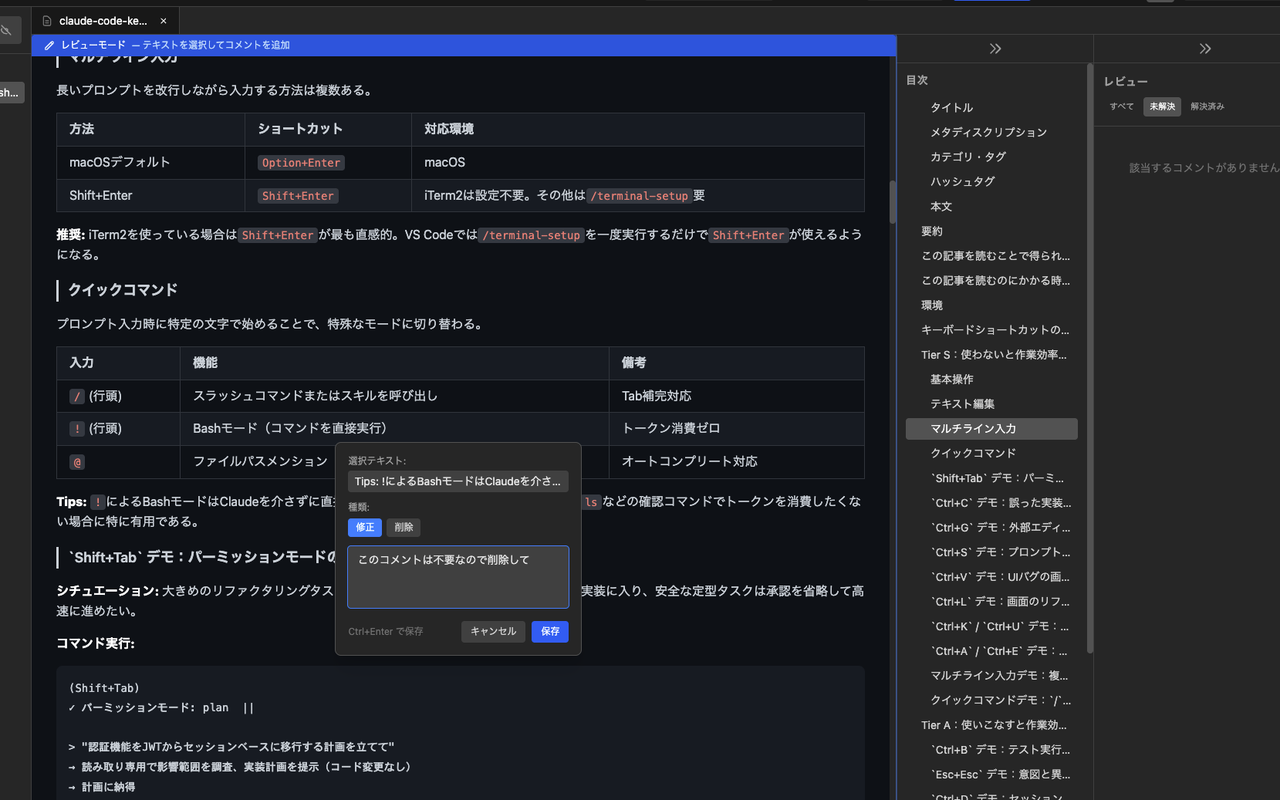Screen dimensions: 1280x800
Task: Click the editor vertical scrollbar thumb
Action: pyautogui.click(x=892, y=200)
